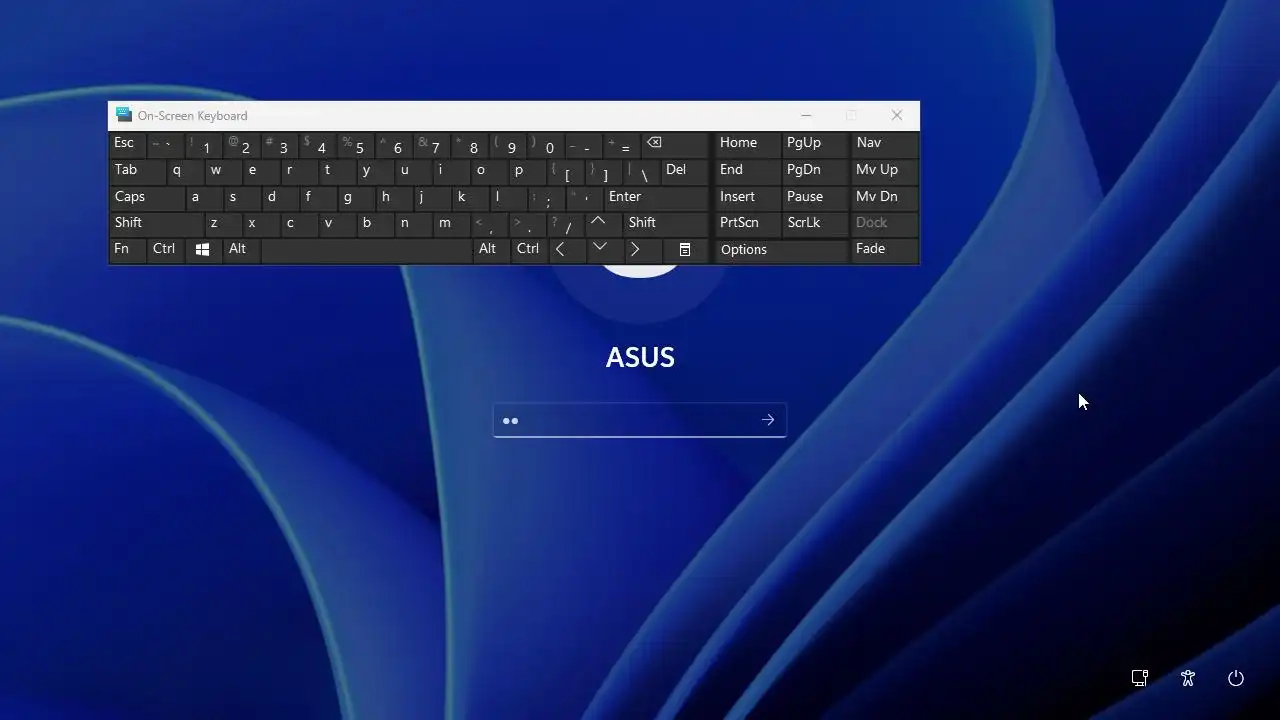Click the Nav key
1280x720 pixels.
[884, 144]
